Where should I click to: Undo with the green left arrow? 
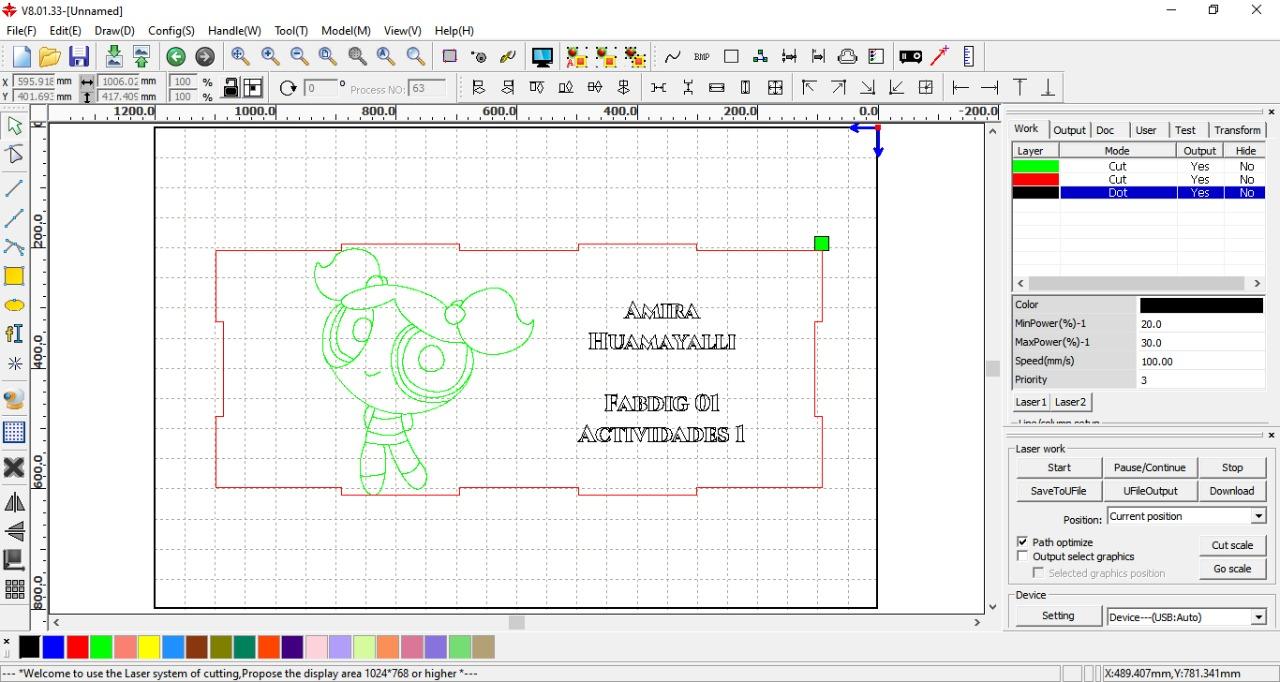176,57
